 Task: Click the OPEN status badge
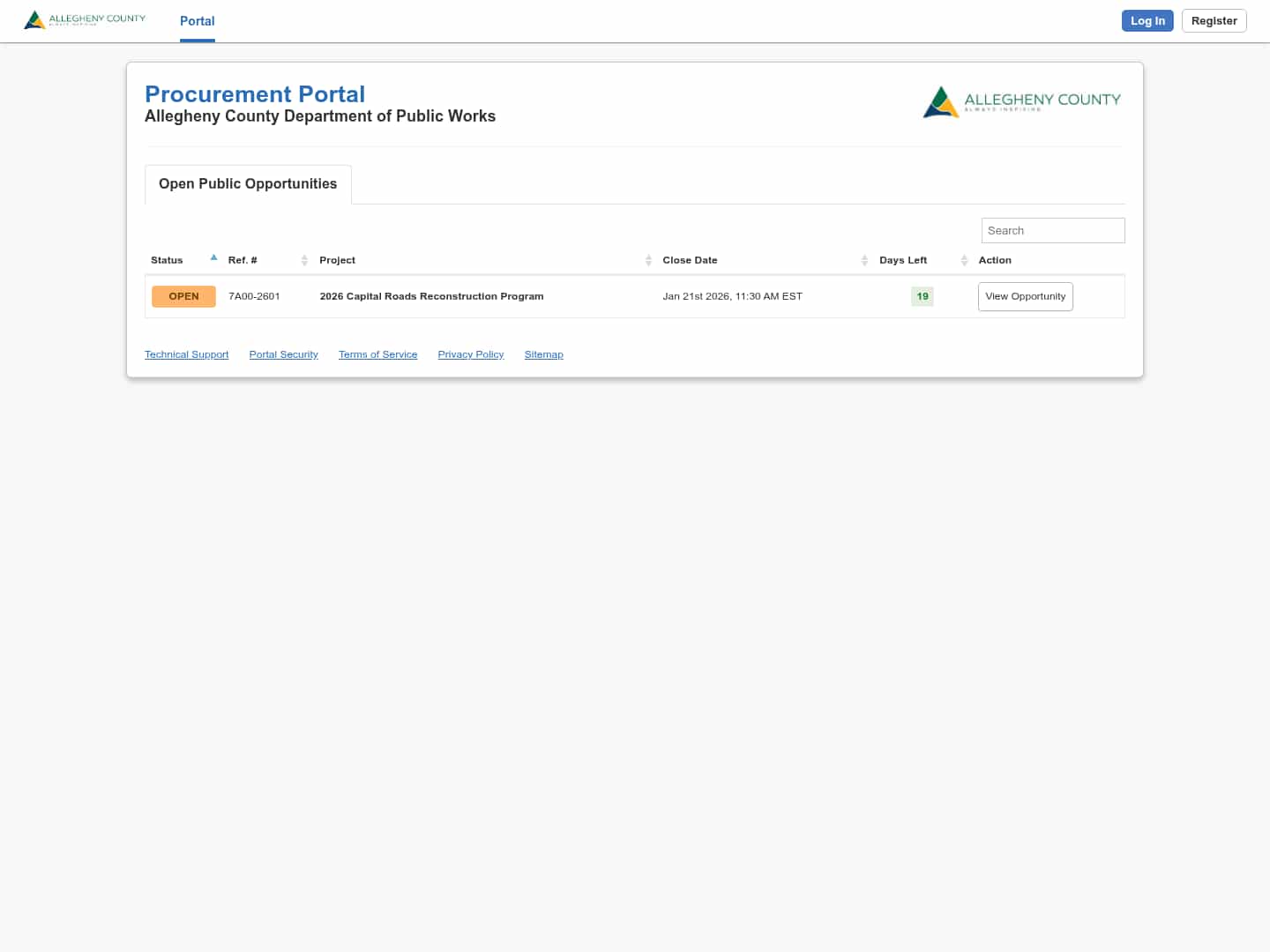183,296
